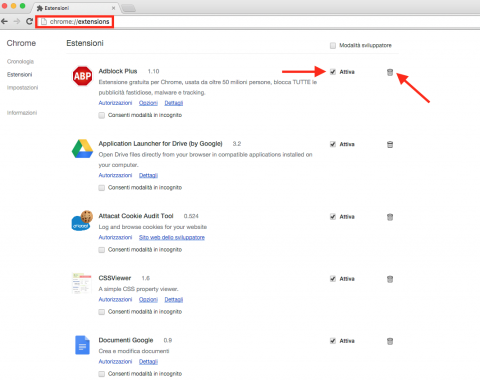Click the Documenti Google blue document icon
480x381 pixels.
82,345
